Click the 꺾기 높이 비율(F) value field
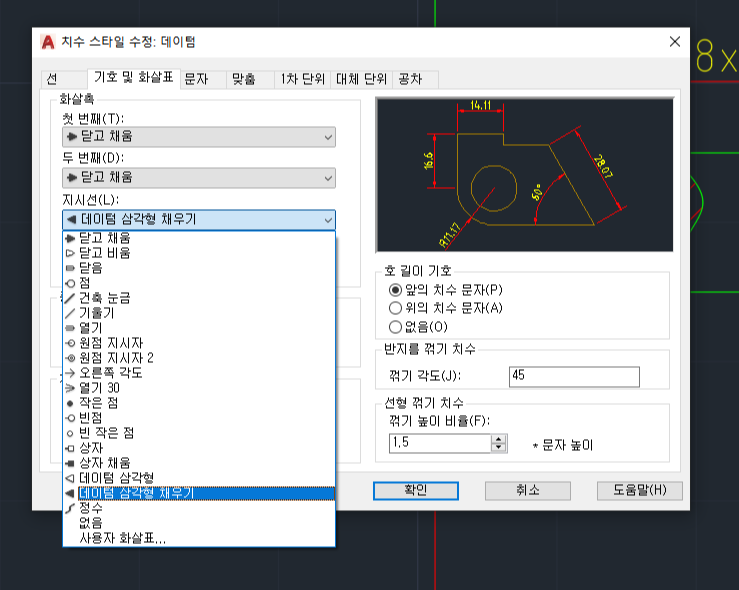 coord(440,443)
